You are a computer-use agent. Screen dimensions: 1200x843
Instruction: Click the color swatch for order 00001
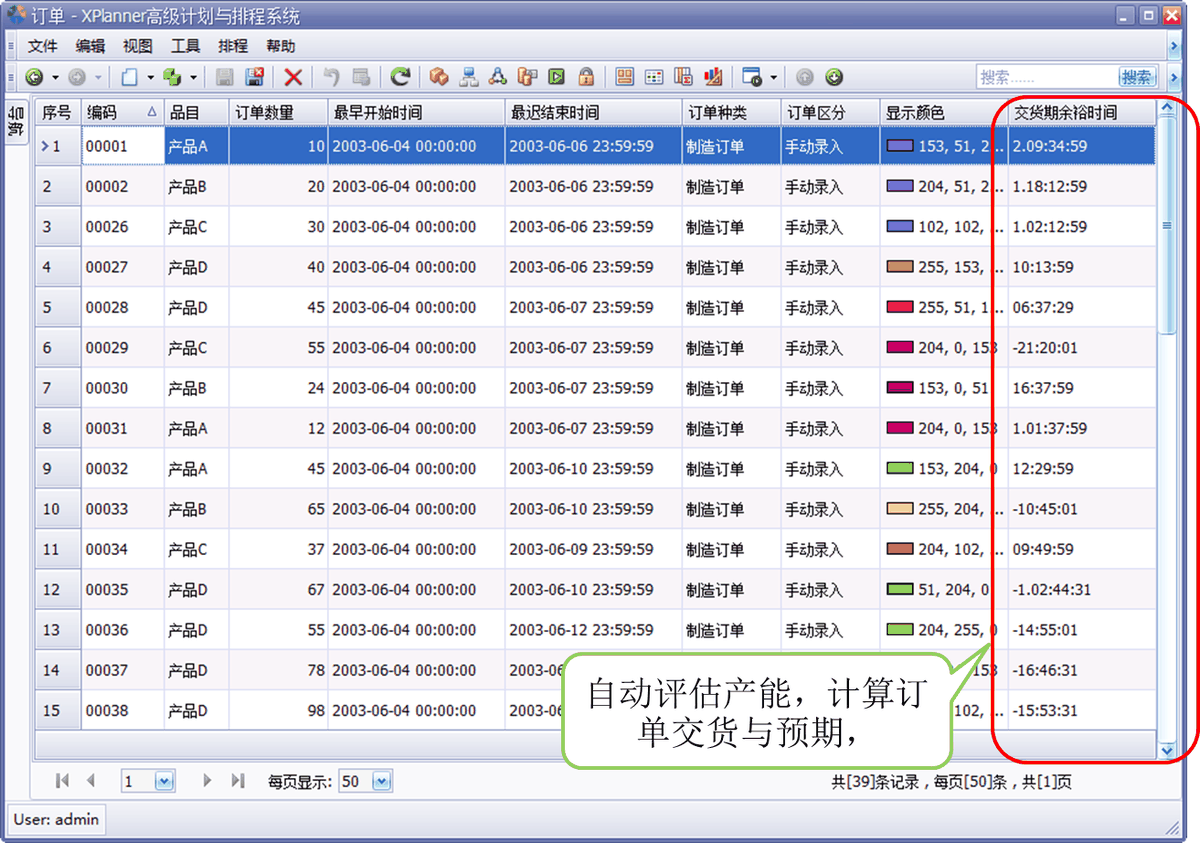(x=900, y=146)
